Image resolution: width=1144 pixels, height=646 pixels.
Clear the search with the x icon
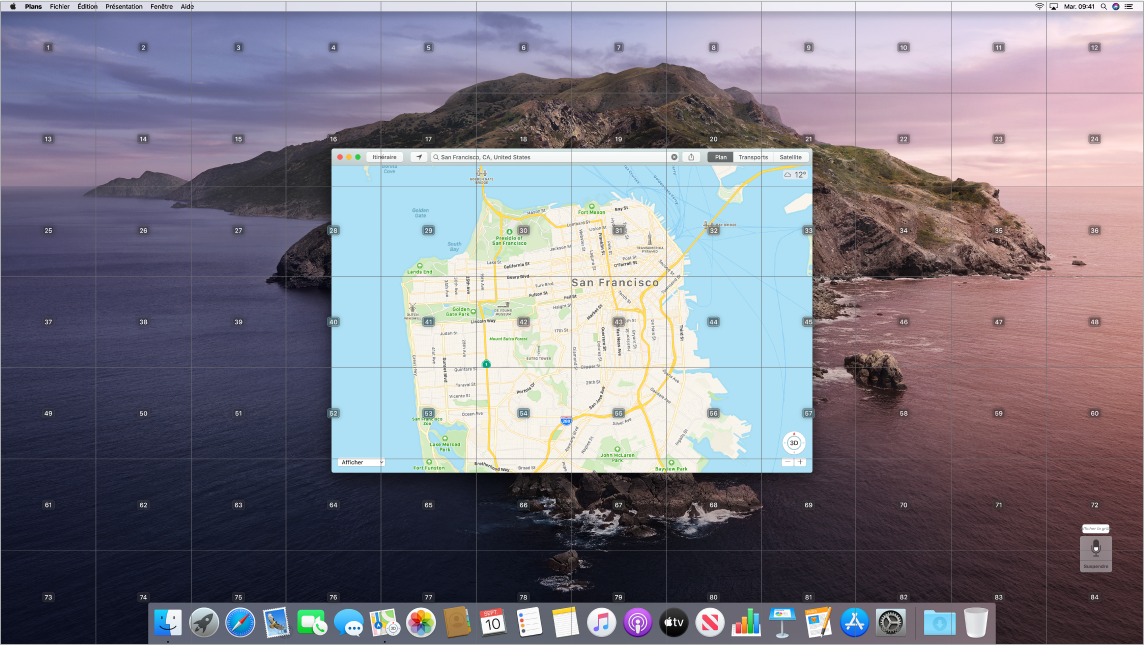[x=674, y=157]
